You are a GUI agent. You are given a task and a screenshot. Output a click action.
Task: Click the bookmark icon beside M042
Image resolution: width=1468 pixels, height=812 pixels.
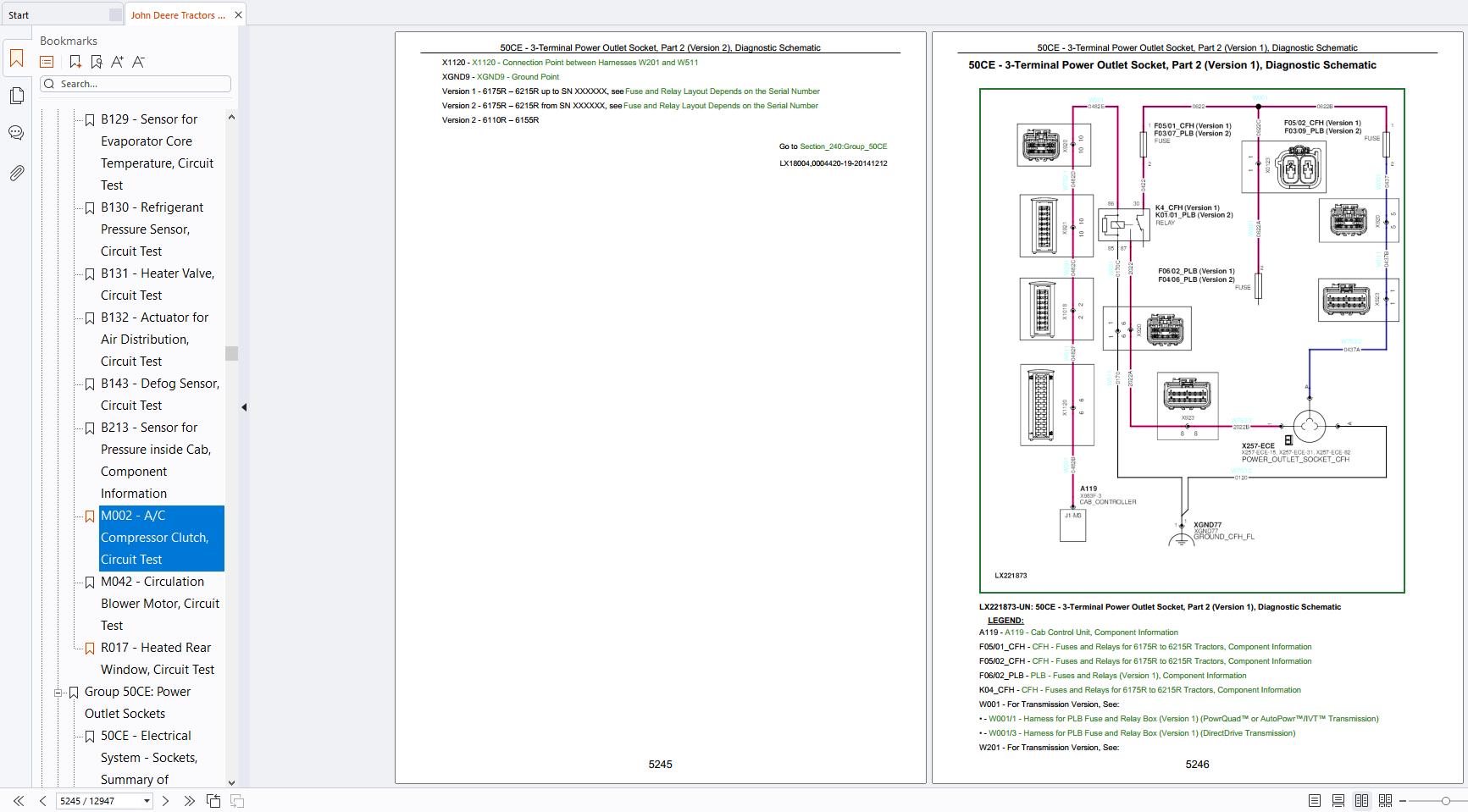[89, 583]
